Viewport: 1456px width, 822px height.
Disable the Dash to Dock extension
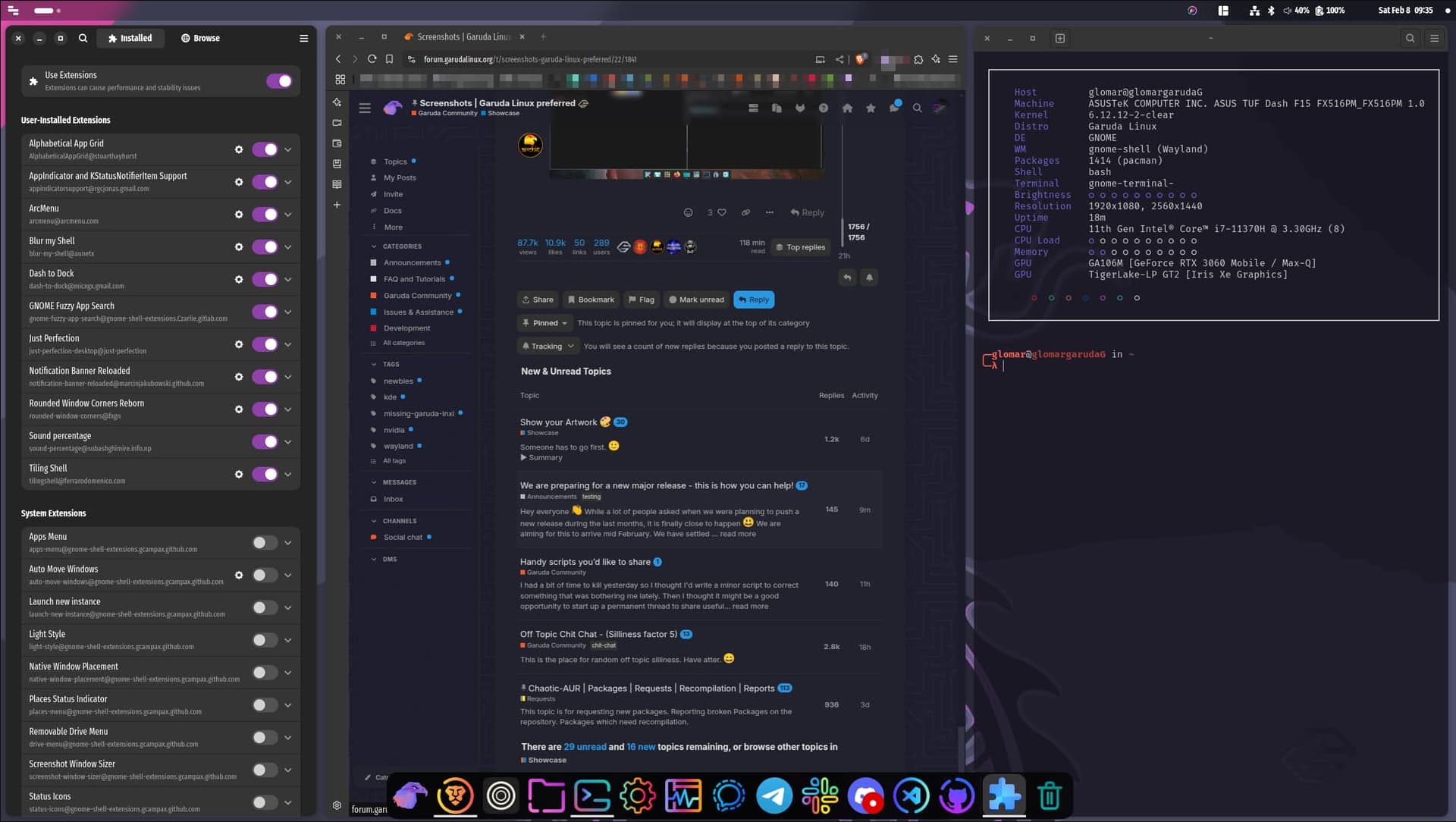265,279
